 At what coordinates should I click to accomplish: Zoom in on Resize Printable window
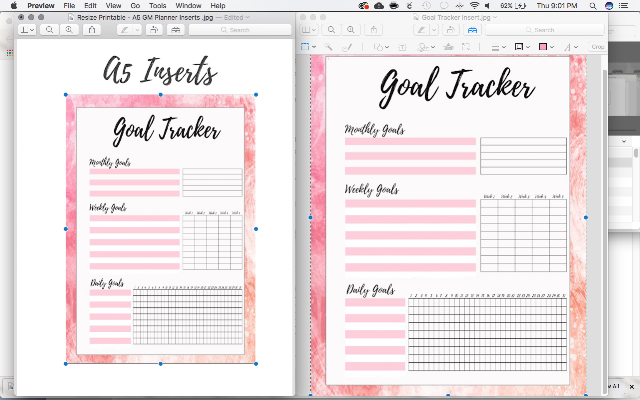(69, 30)
